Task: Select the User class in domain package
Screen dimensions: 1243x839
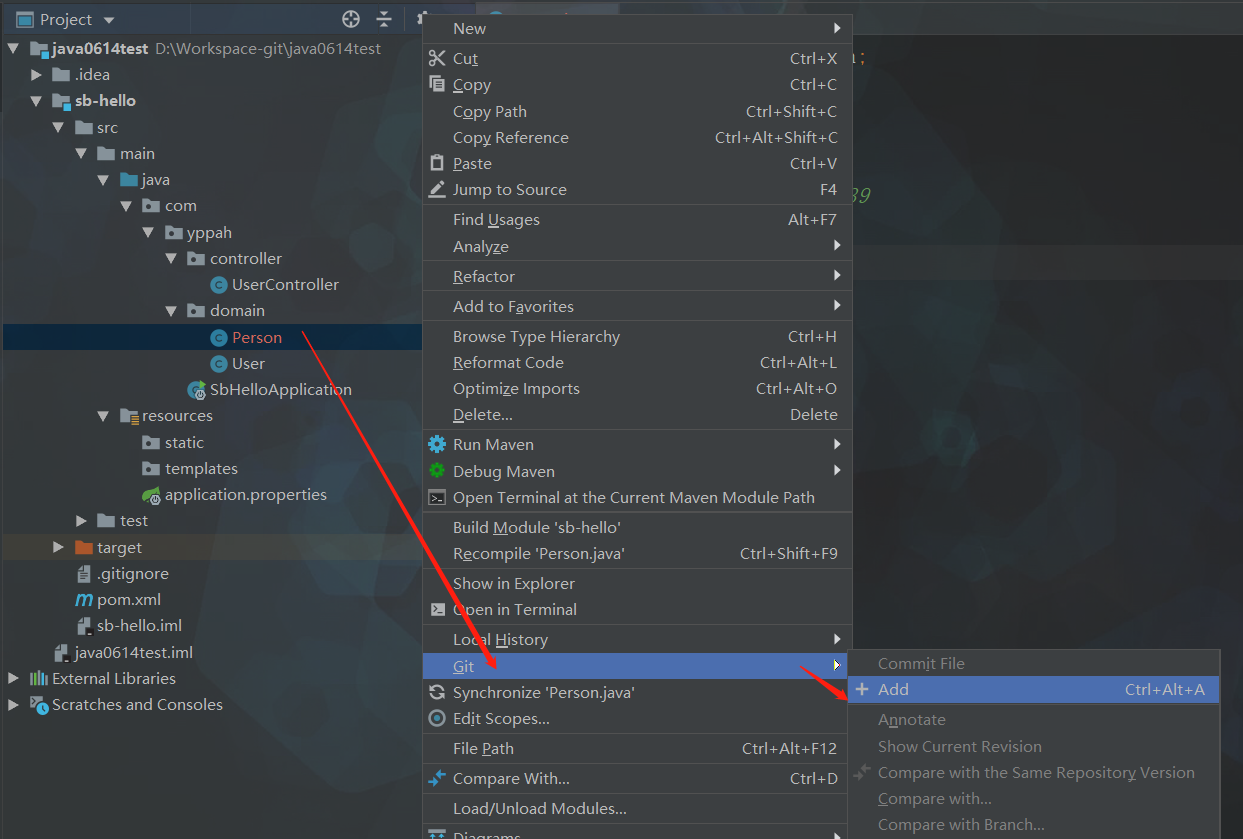Action: [248, 364]
